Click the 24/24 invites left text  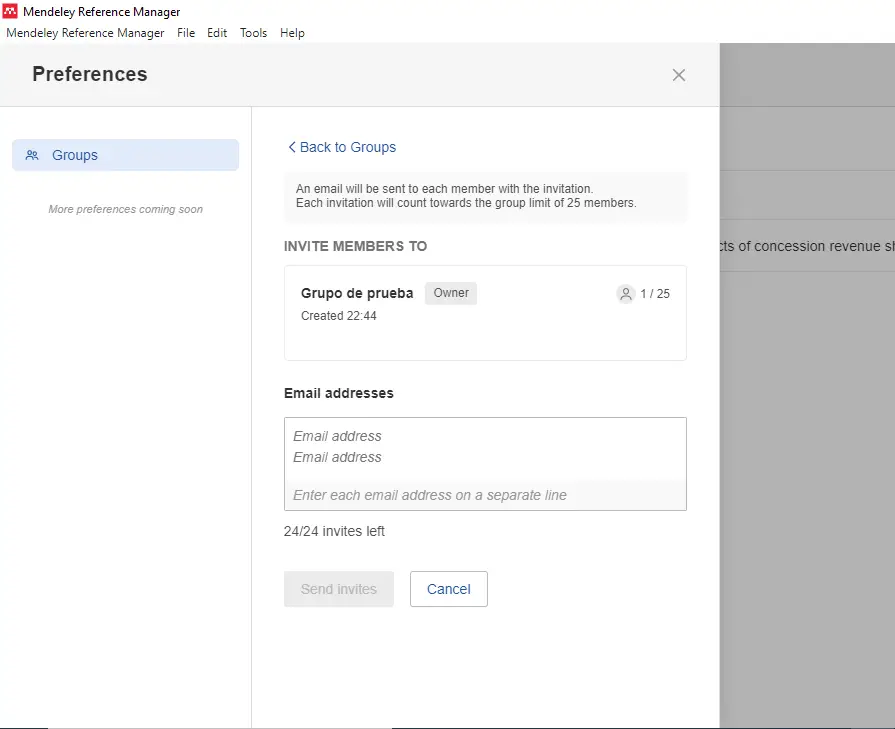coord(334,531)
